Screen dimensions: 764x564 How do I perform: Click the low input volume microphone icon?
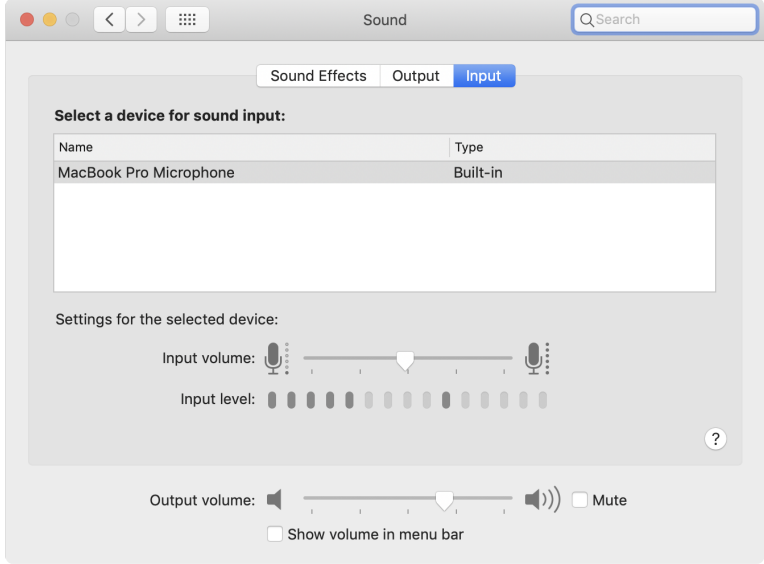pyautogui.click(x=274, y=358)
